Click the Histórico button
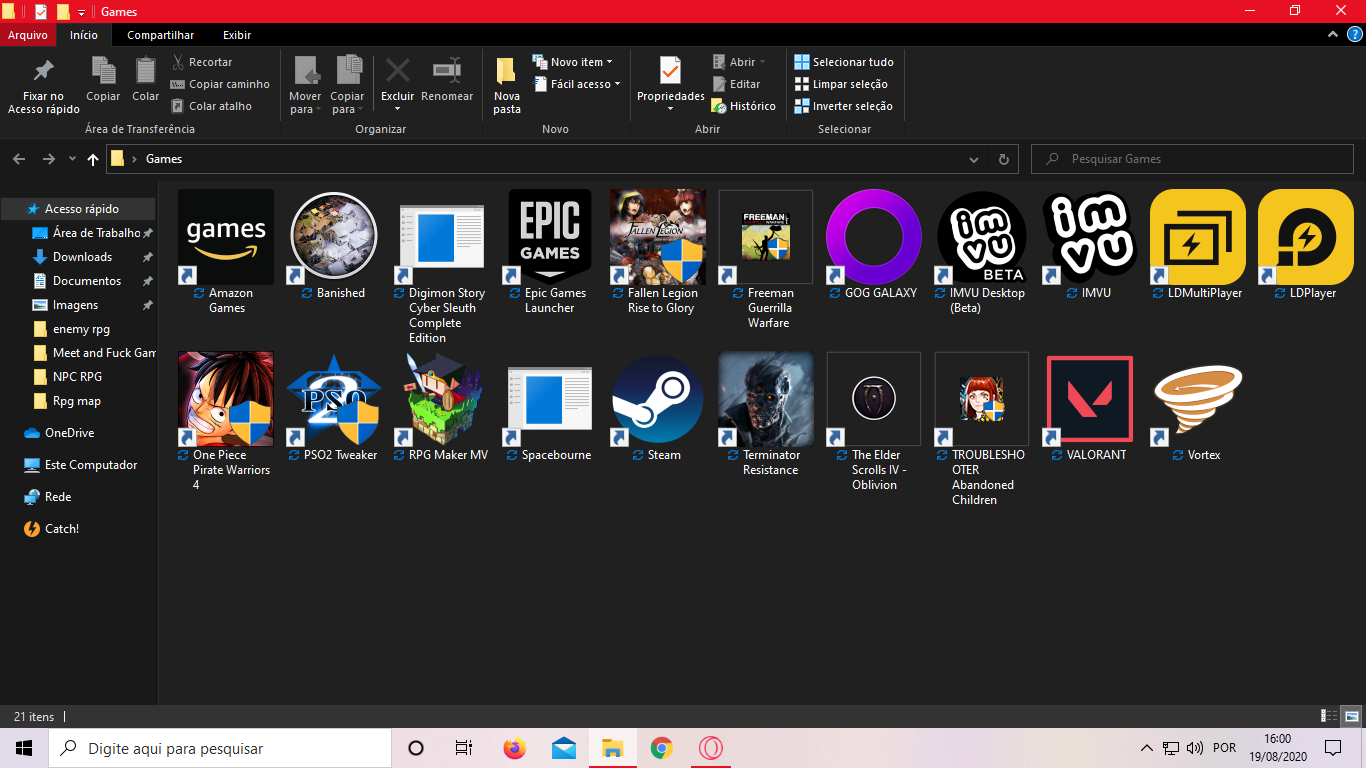This screenshot has width=1366, height=768. click(744, 106)
